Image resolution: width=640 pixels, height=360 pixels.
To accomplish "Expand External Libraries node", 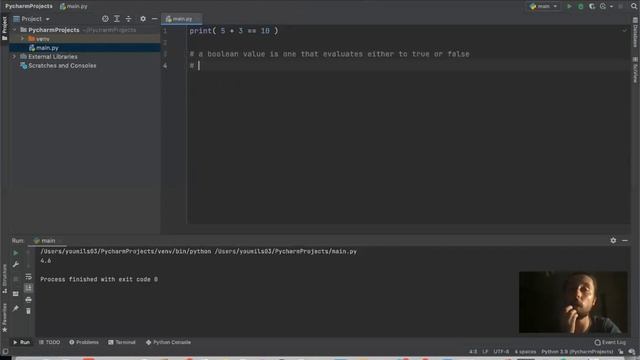I will point(15,57).
